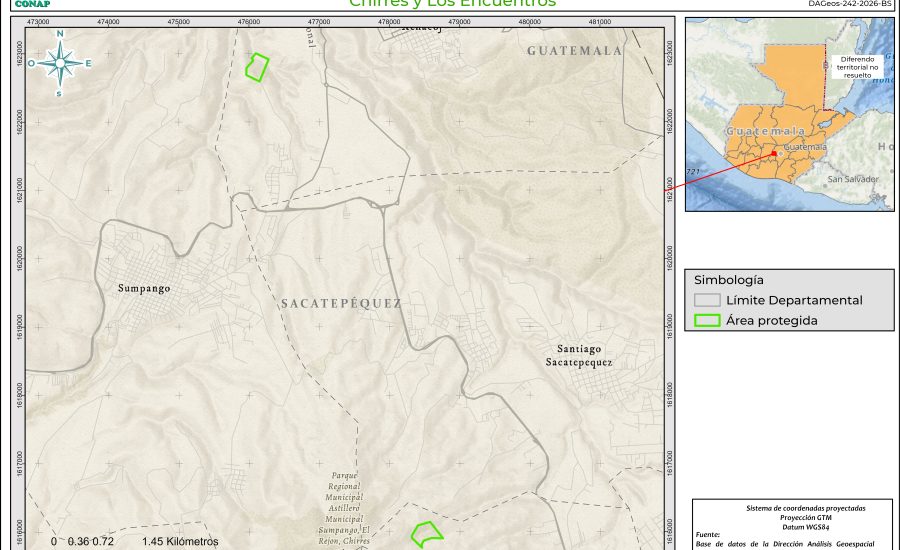Click the GUATEMALA department label on main map
The image size is (900, 550).
click(x=574, y=50)
